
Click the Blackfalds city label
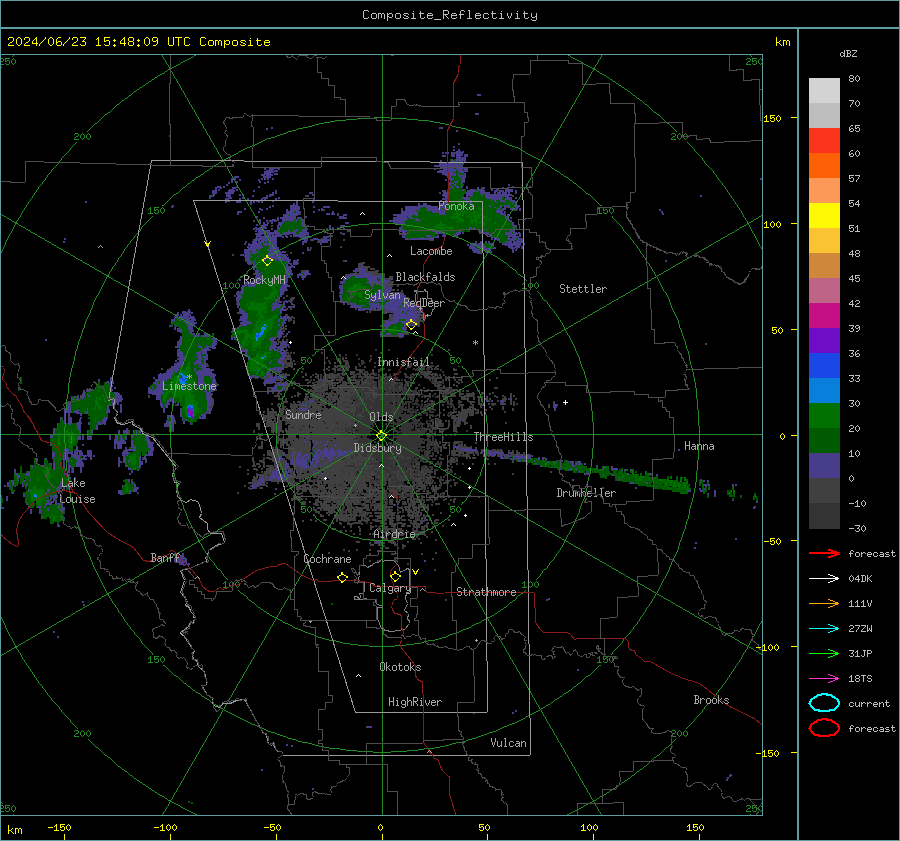[x=425, y=277]
